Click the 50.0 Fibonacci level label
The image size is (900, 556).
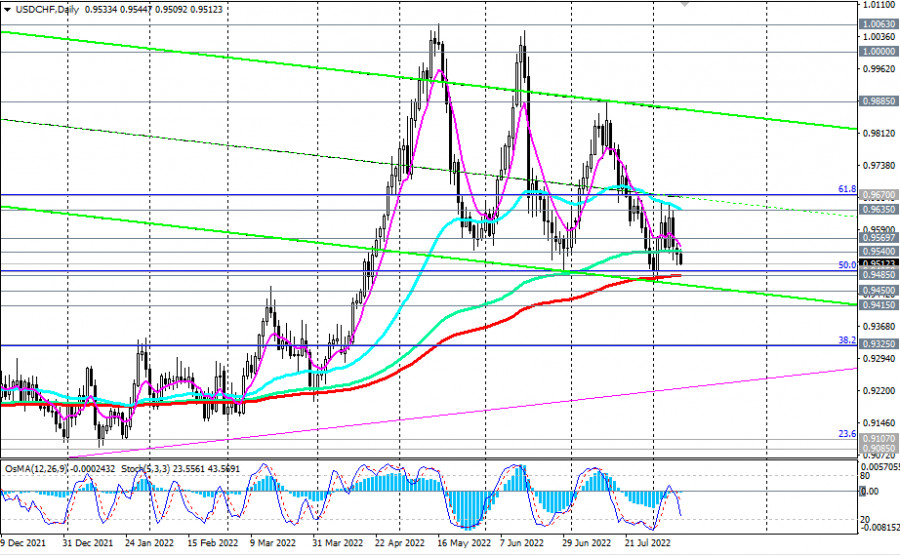[x=846, y=265]
